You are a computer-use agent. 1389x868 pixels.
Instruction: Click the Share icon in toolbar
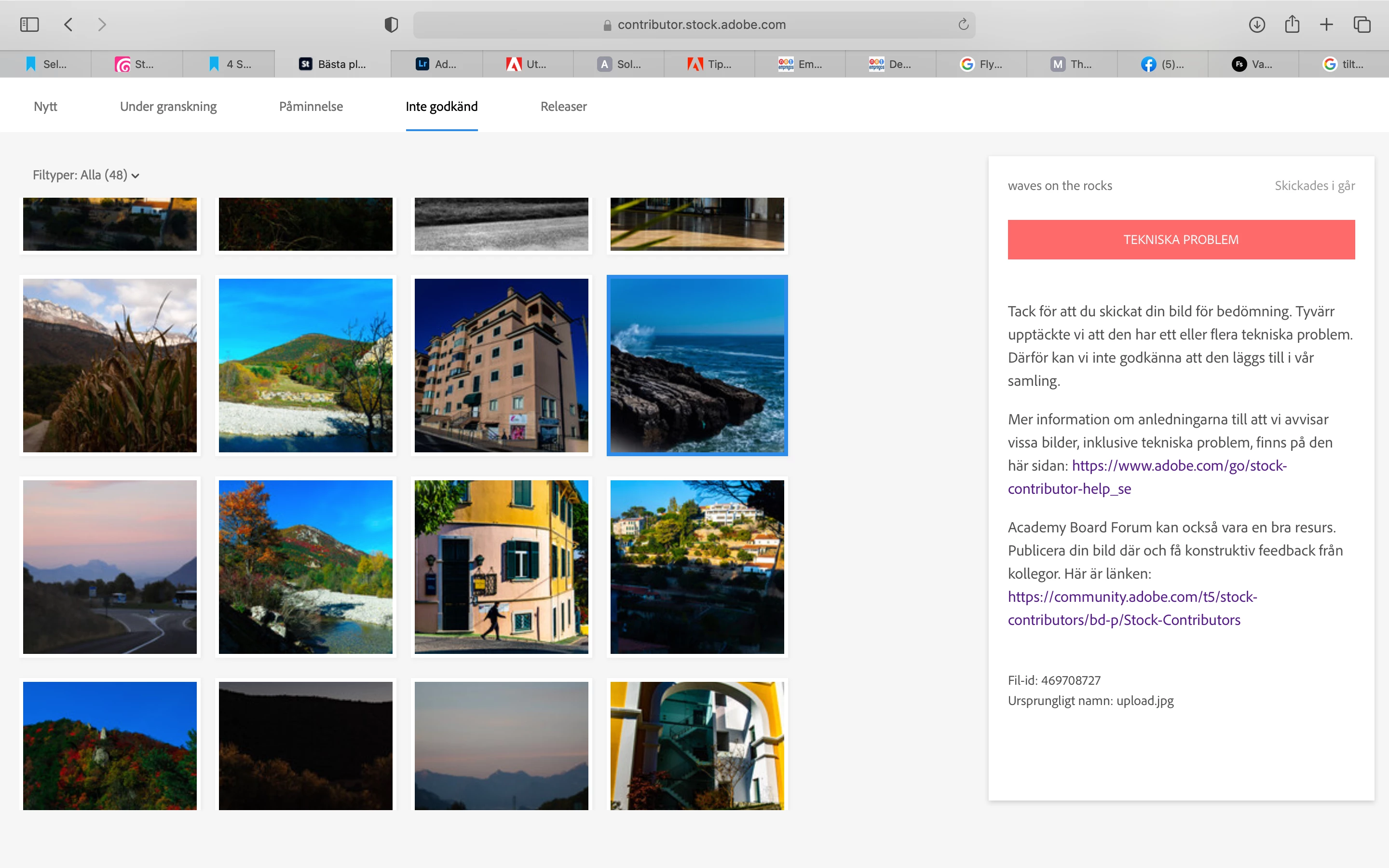[1292, 25]
